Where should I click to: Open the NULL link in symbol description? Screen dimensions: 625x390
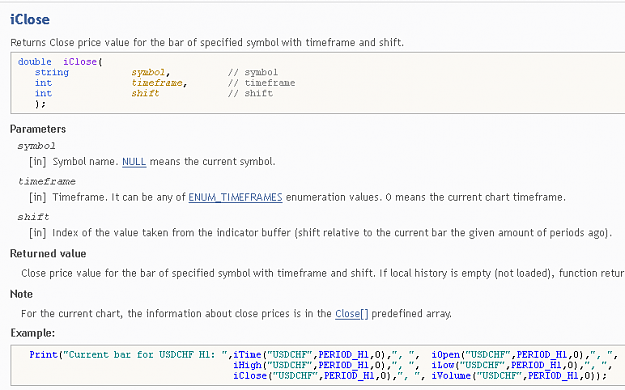coord(134,162)
